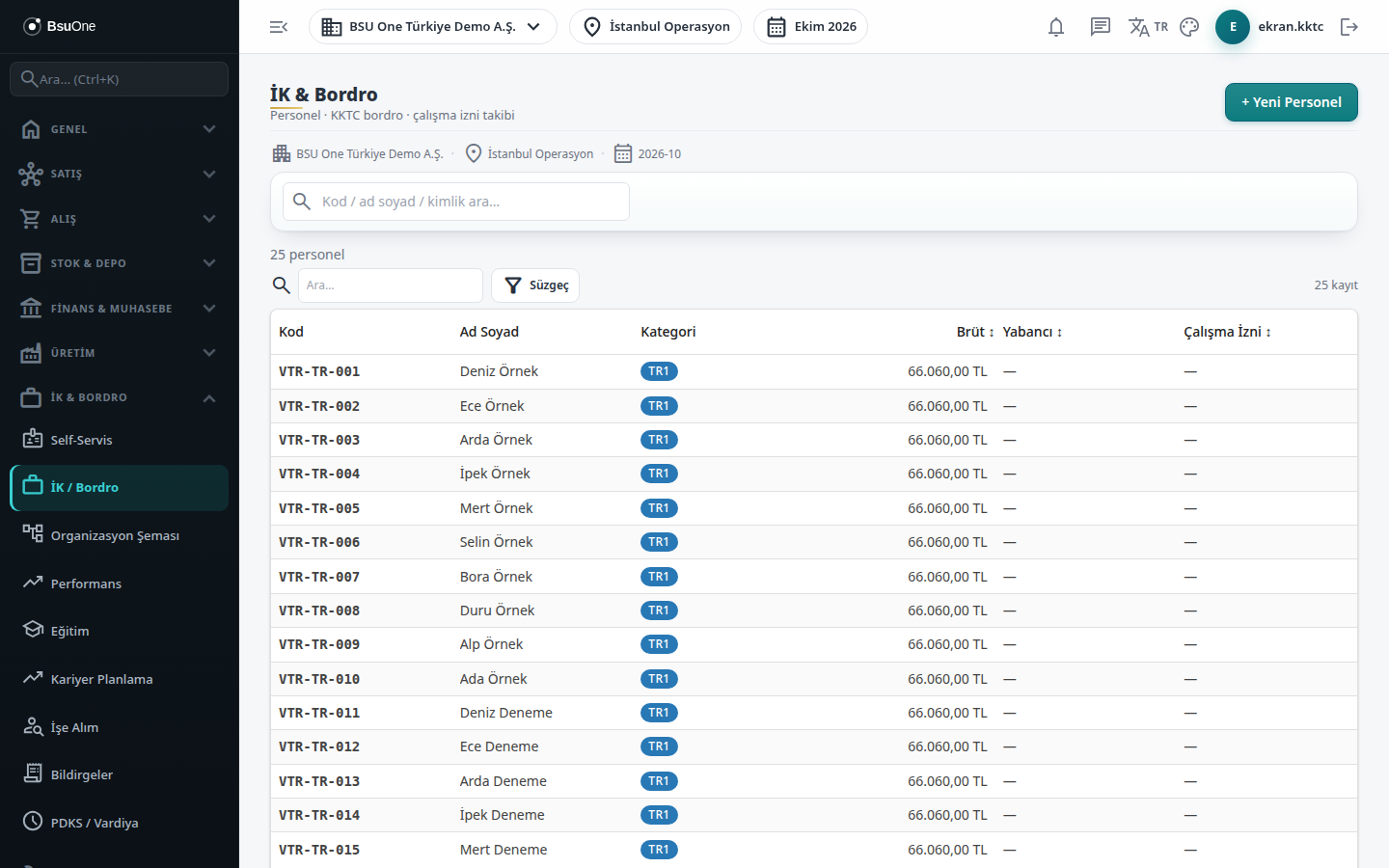
Task: Click the Yeni Personel button
Action: (1292, 102)
